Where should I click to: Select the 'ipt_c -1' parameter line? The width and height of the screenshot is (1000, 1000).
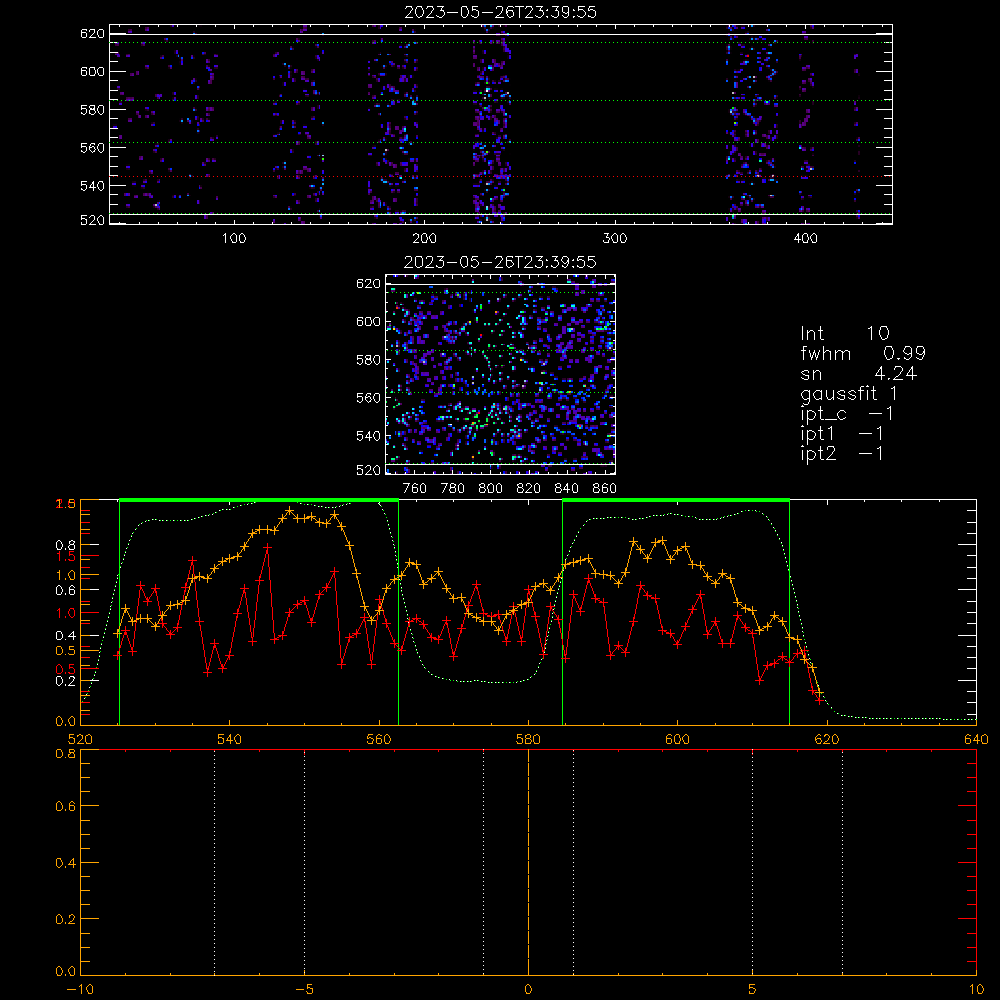(847, 414)
